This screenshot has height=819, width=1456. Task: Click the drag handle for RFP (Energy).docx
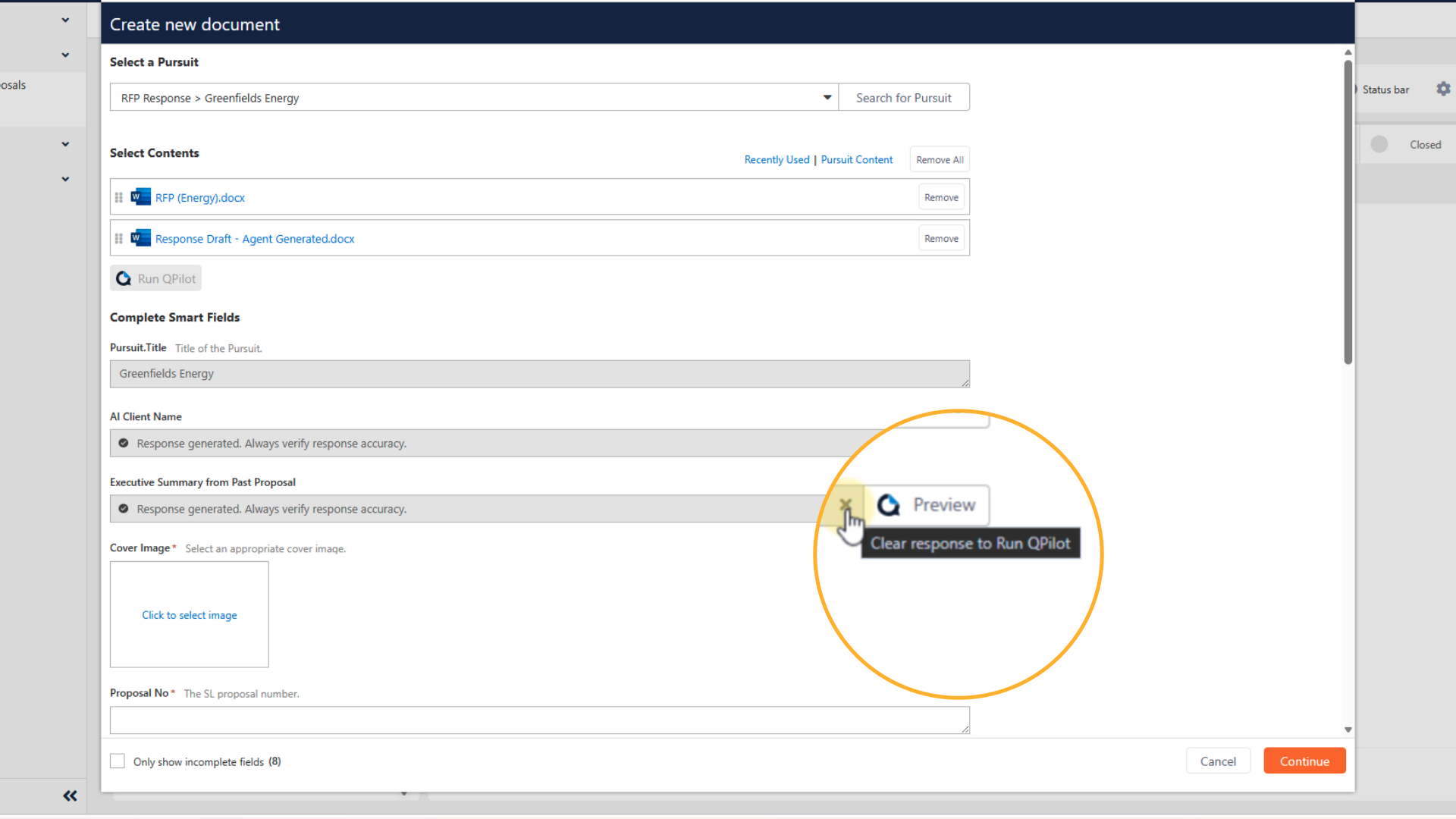click(119, 198)
